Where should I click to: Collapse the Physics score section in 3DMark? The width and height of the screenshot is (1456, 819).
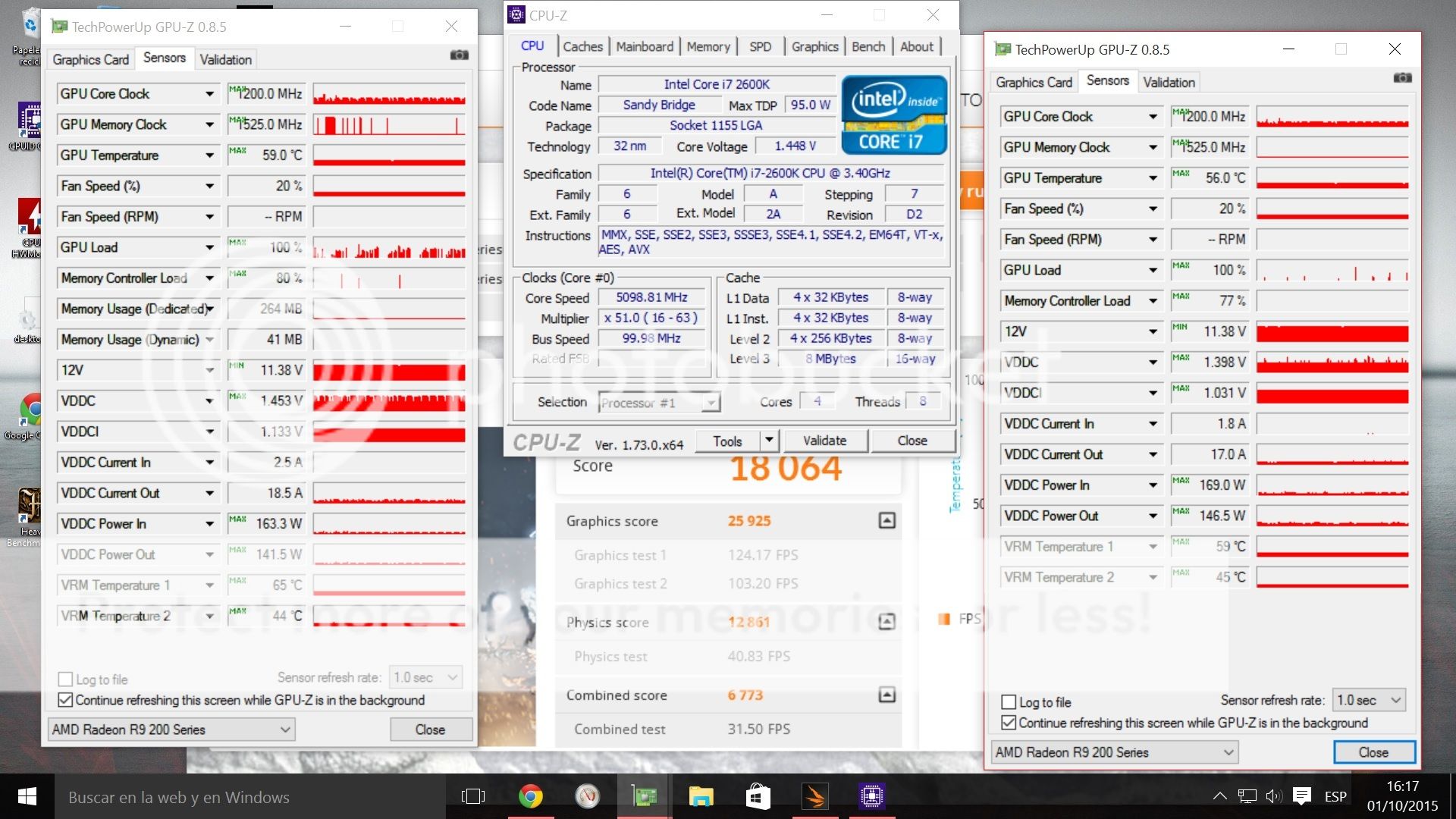click(x=886, y=622)
